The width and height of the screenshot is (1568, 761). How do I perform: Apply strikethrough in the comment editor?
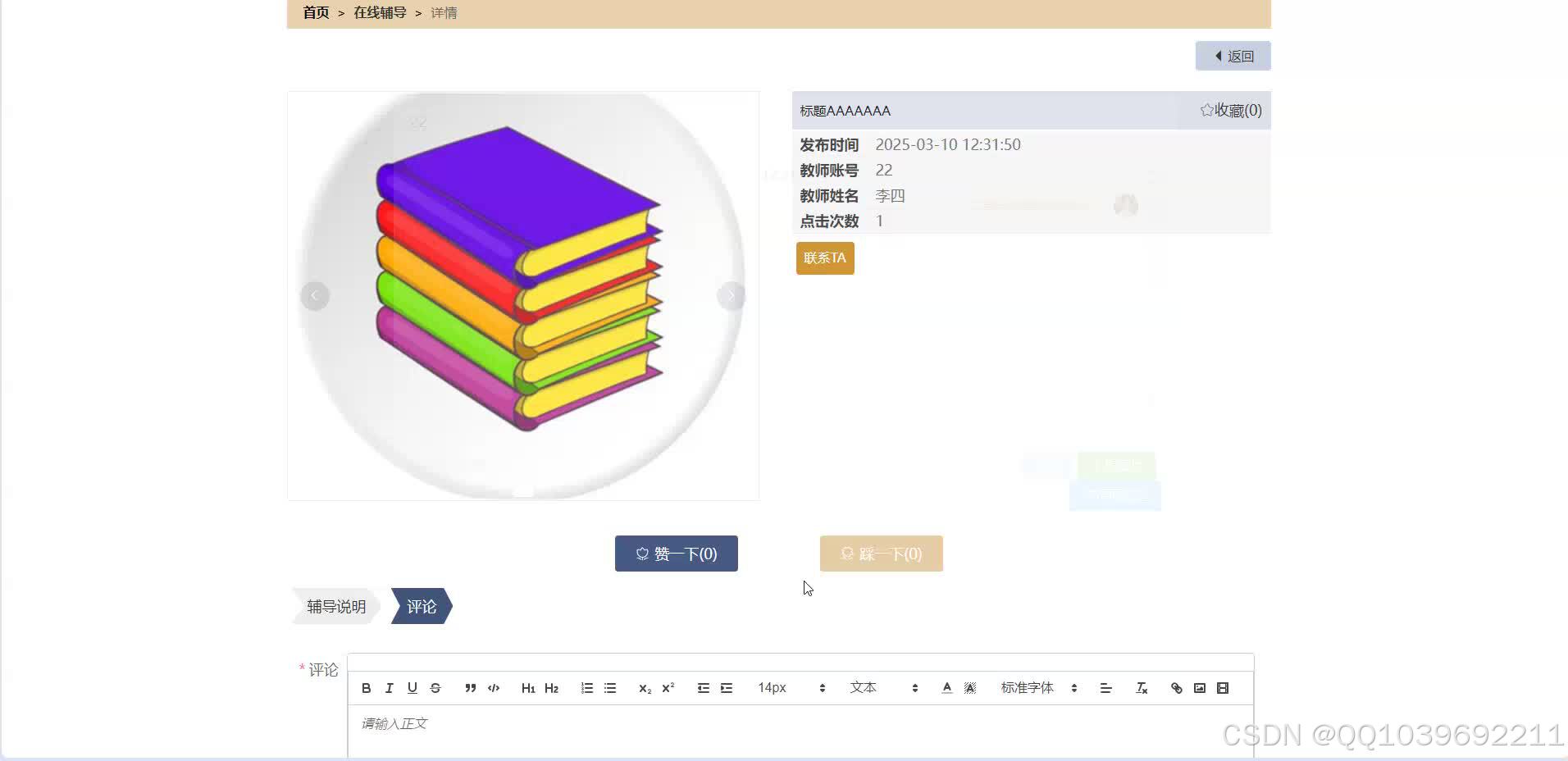[x=435, y=688]
